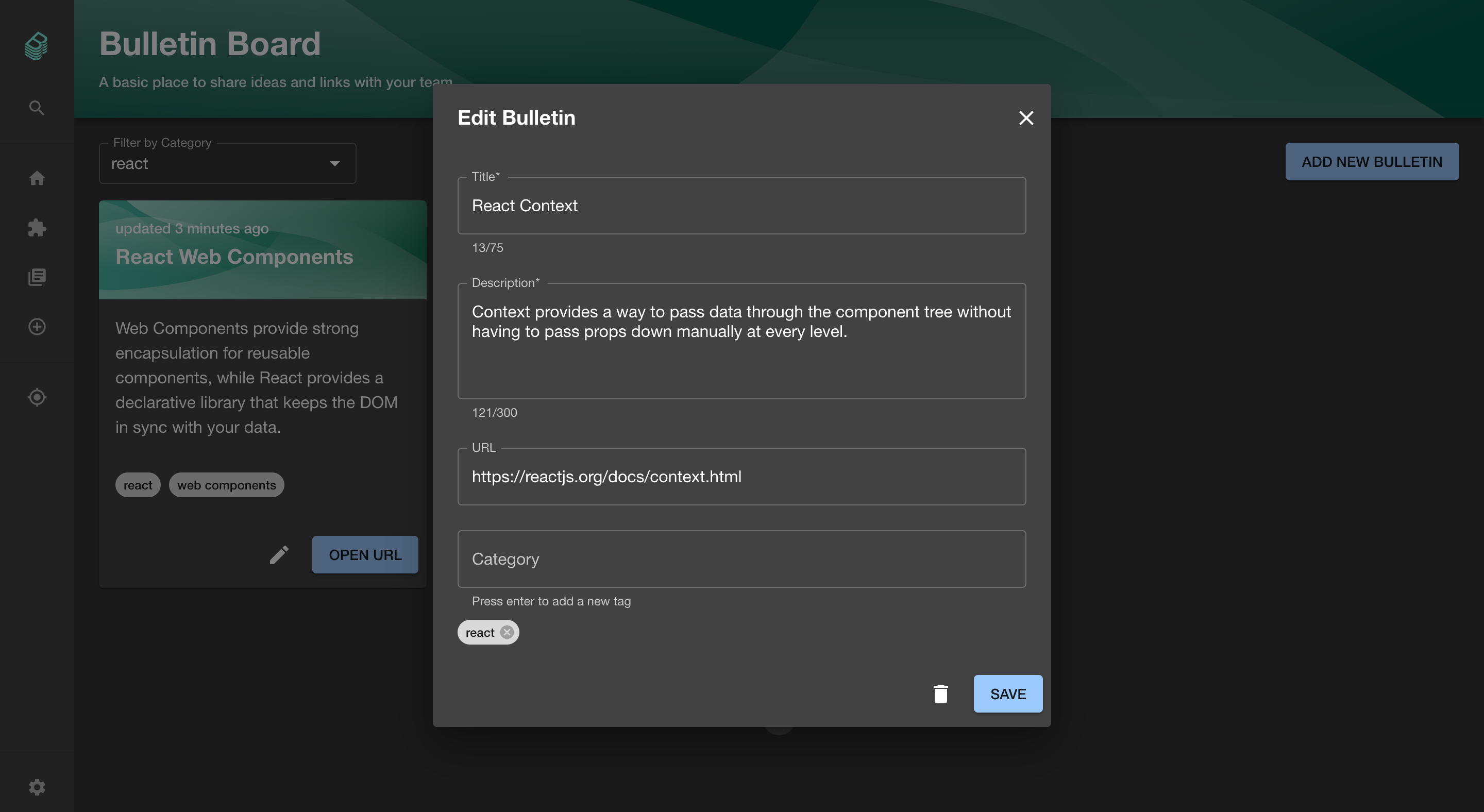Focus the URL input field
The height and width of the screenshot is (812, 1484).
[x=741, y=477]
